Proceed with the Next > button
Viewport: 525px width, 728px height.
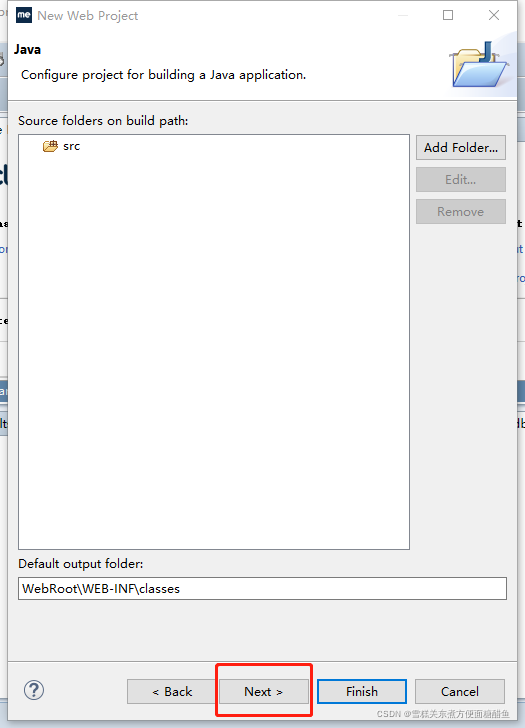coord(264,692)
